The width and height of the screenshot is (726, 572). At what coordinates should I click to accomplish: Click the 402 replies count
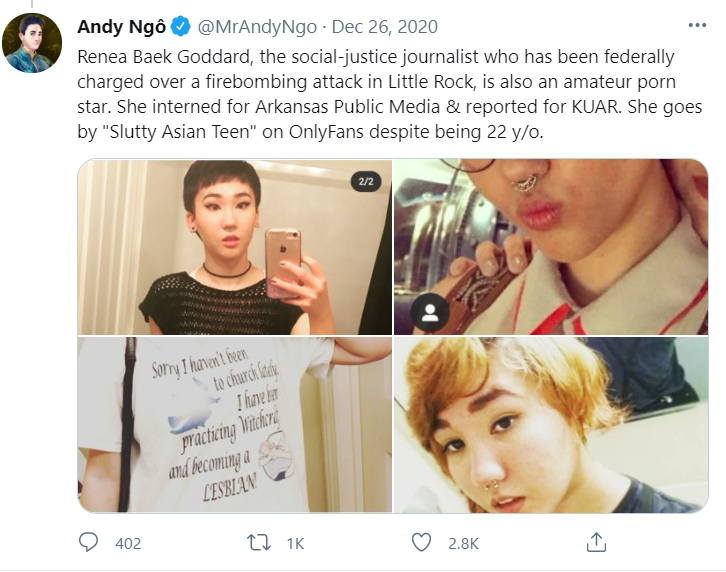[x=128, y=543]
